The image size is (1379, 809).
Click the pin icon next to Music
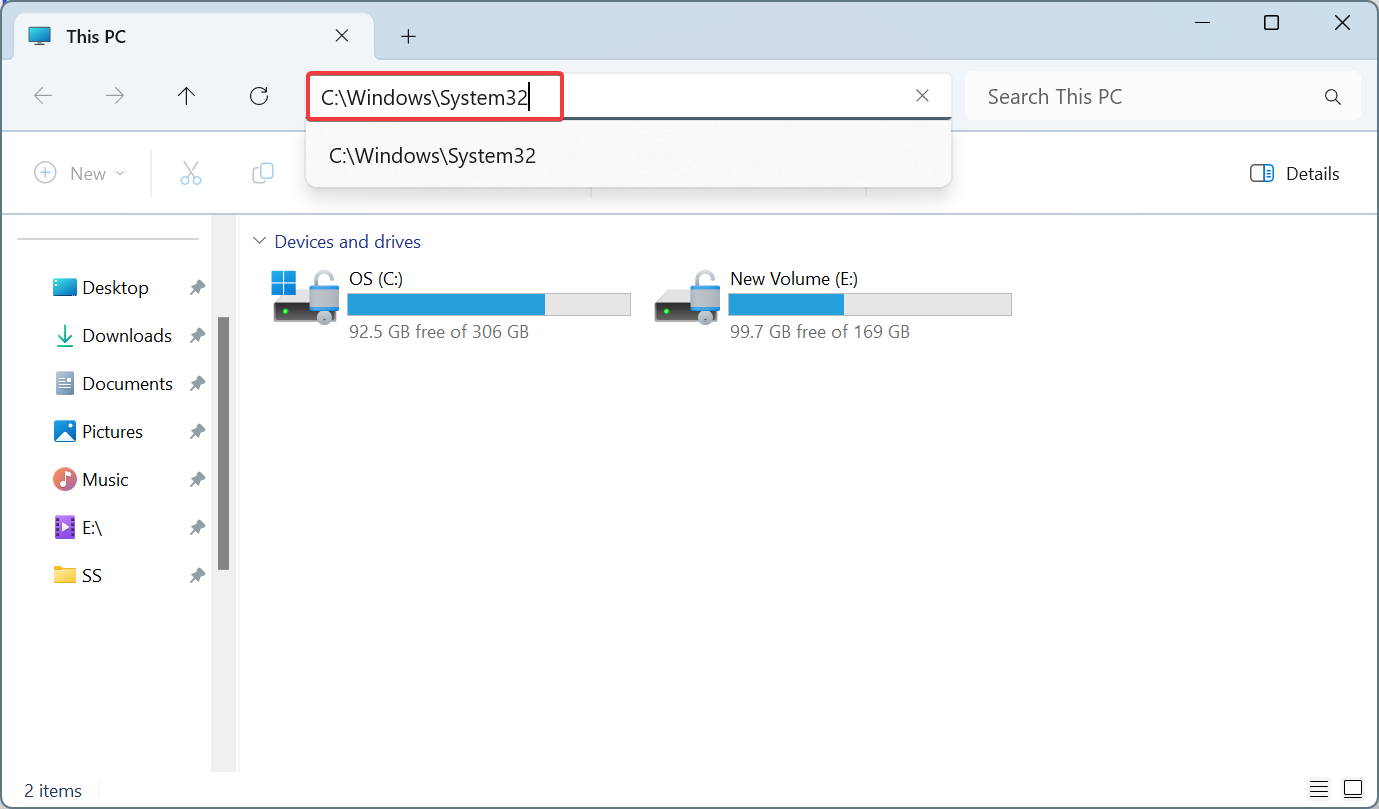point(197,480)
